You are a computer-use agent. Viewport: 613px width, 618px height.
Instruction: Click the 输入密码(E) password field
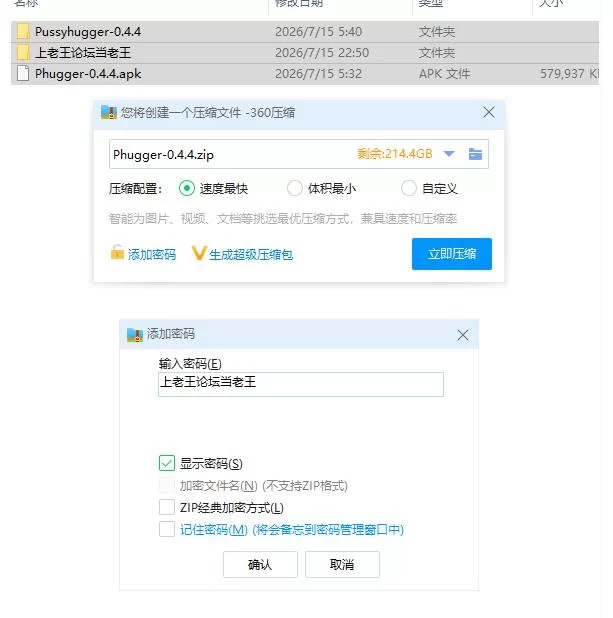tap(301, 384)
